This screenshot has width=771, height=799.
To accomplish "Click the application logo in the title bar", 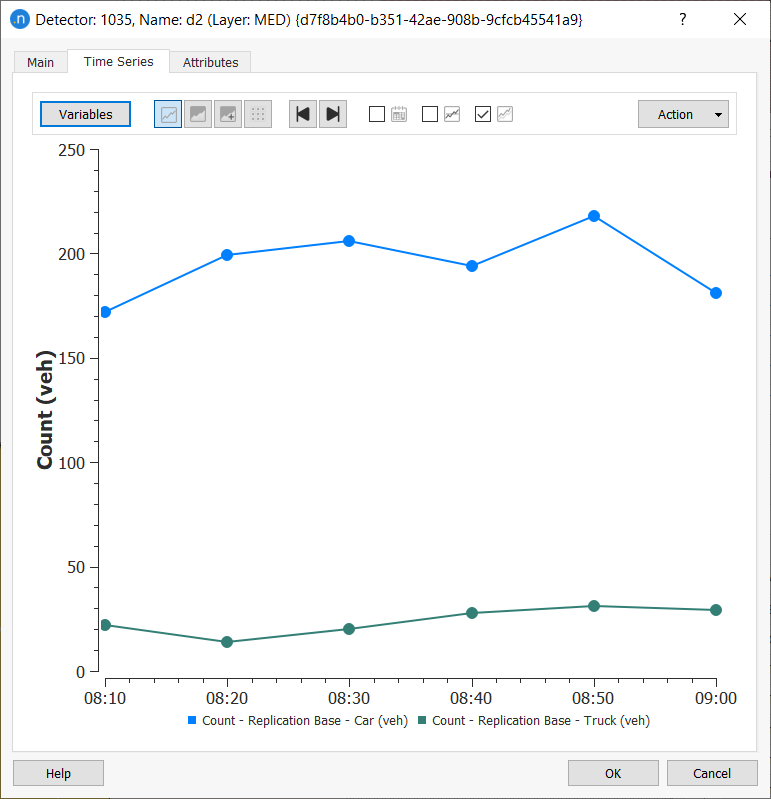I will tap(19, 19).
